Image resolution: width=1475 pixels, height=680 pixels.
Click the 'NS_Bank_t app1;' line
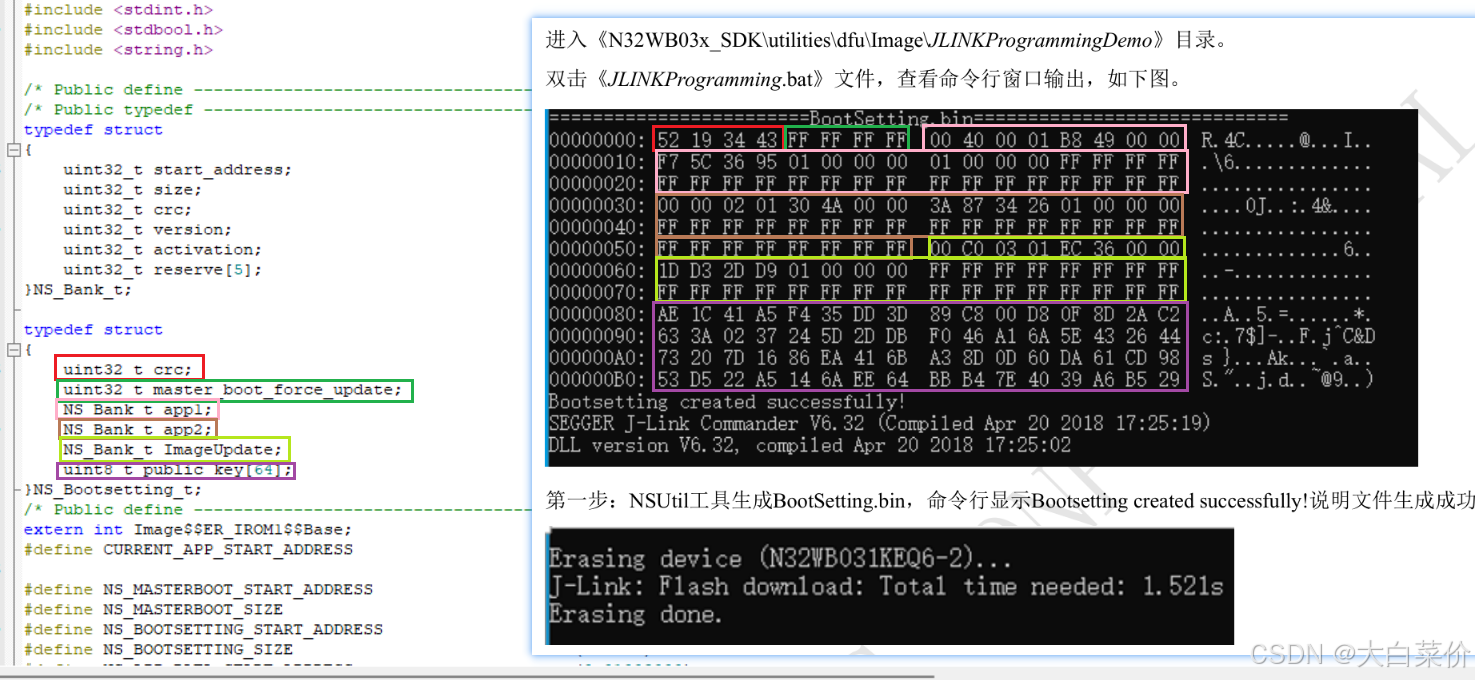click(x=138, y=410)
